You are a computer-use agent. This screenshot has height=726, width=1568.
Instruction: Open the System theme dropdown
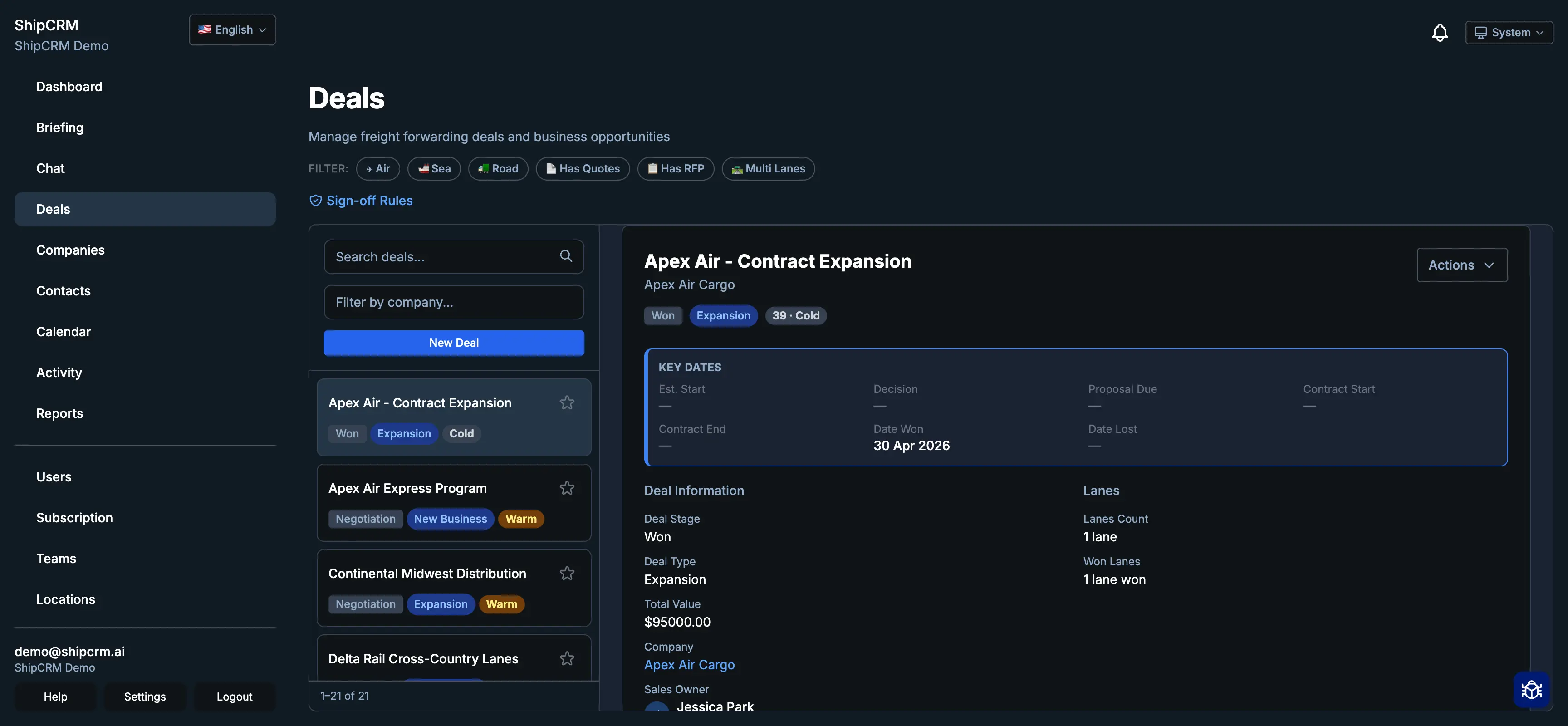click(1509, 33)
